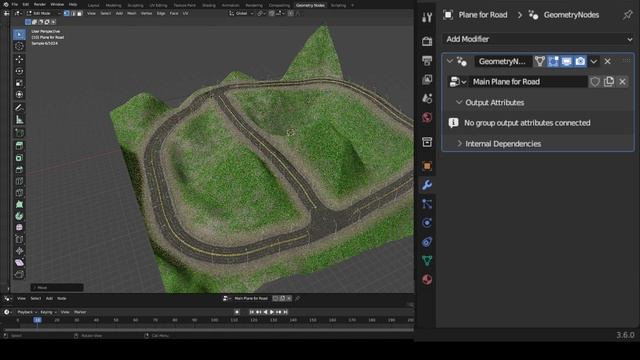The width and height of the screenshot is (640, 360).
Task: Open the Global transform orientation dropdown
Action: coord(241,13)
